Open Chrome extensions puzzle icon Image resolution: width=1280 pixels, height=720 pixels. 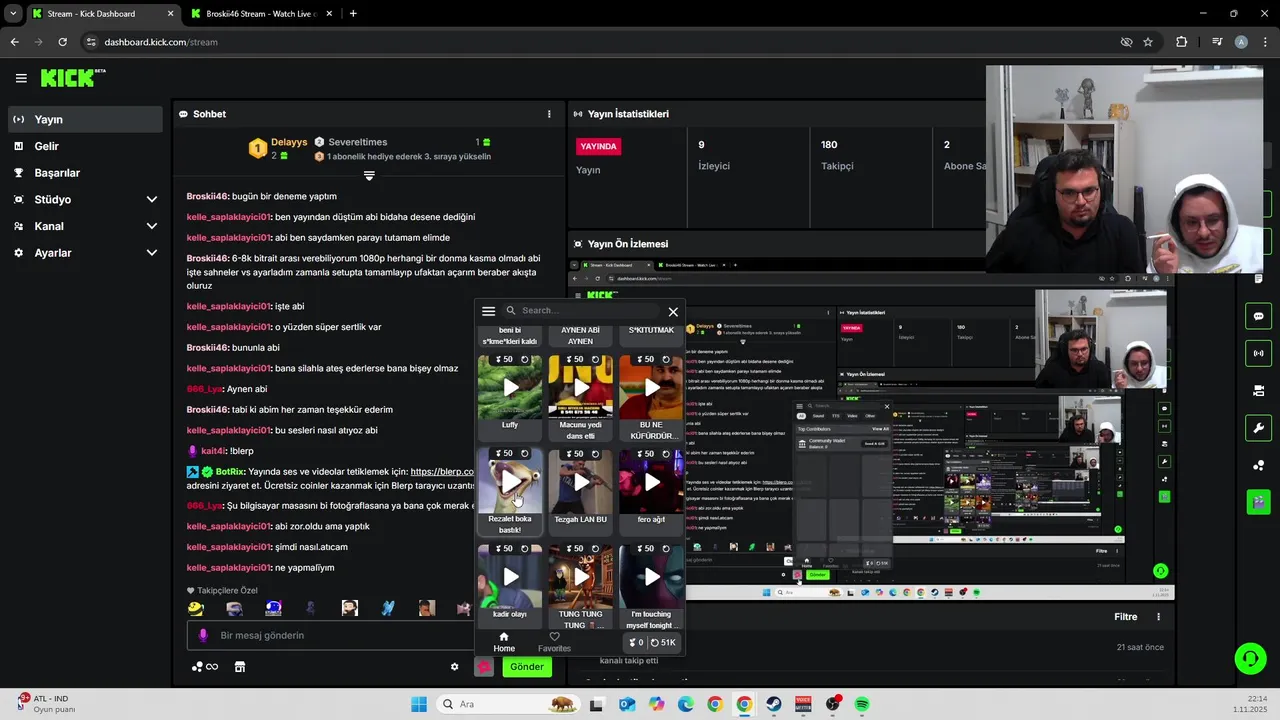[1181, 42]
